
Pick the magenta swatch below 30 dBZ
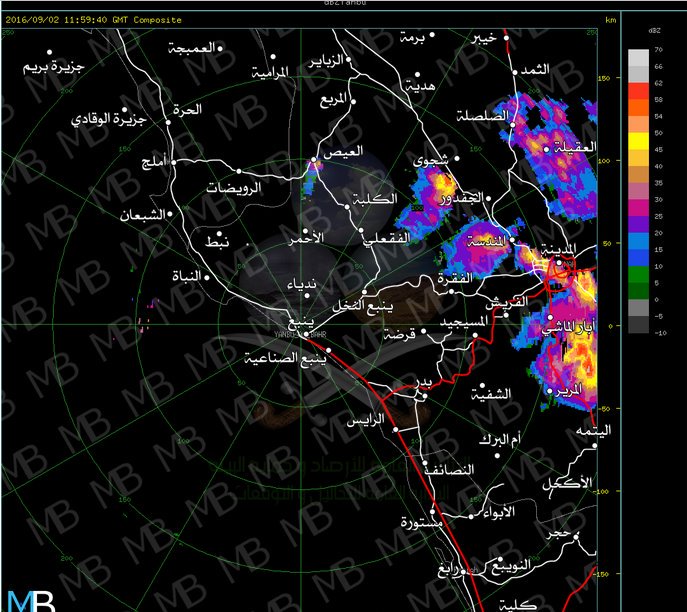point(638,208)
